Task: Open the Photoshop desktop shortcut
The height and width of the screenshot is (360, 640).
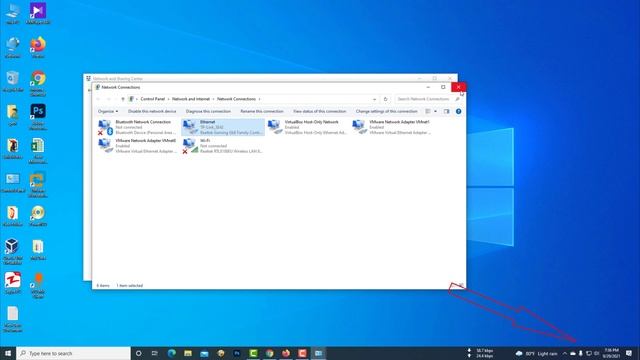Action: coord(38,117)
